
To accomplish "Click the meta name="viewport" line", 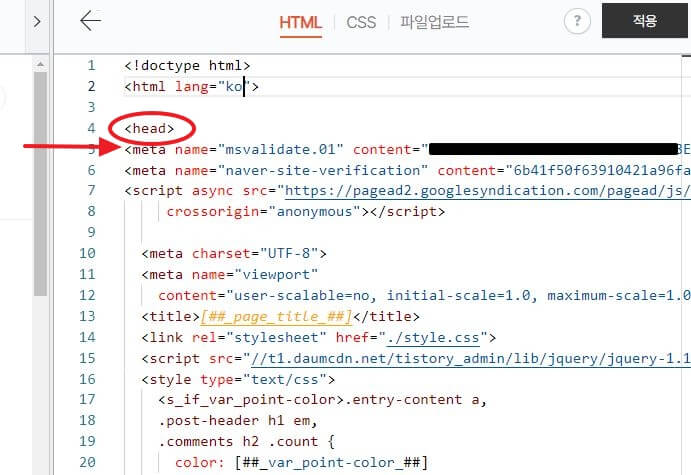I will tap(230, 275).
